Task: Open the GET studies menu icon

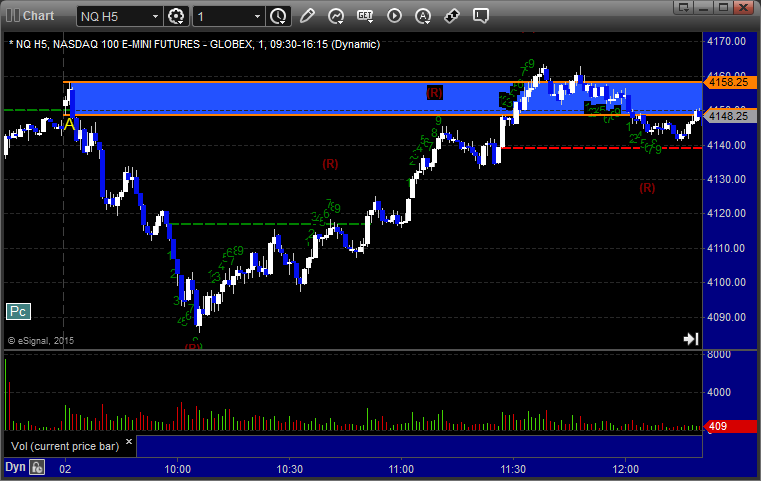Action: (x=365, y=16)
